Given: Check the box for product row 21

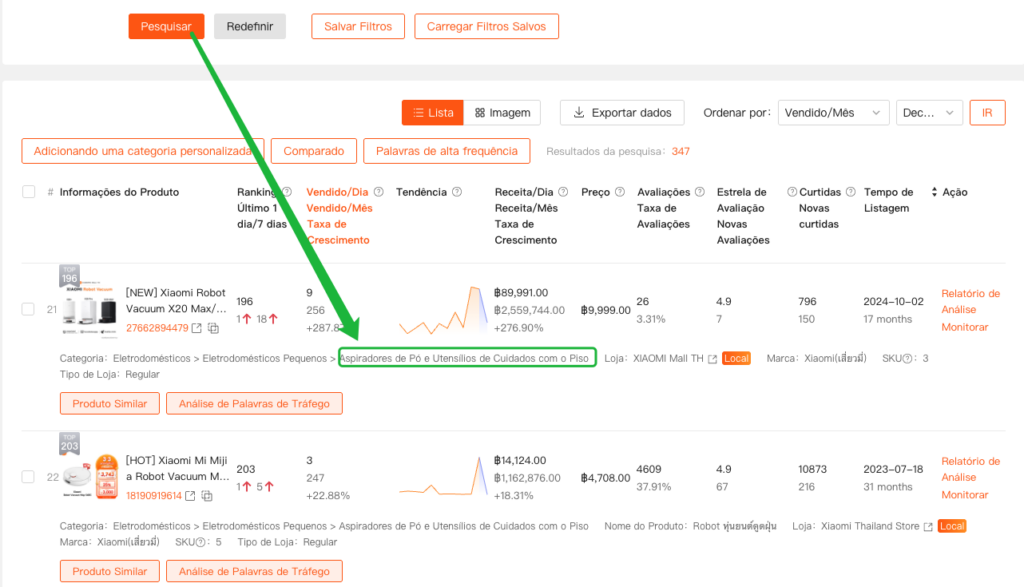Looking at the screenshot, I should pos(29,309).
